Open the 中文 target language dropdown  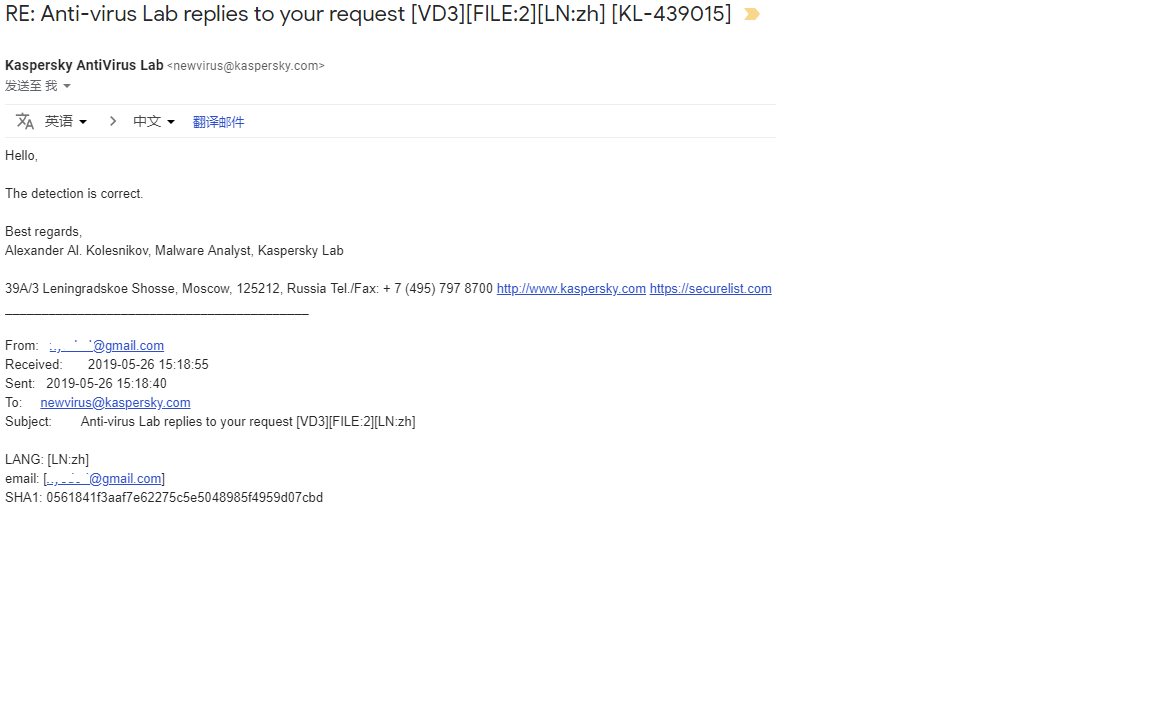[154, 121]
